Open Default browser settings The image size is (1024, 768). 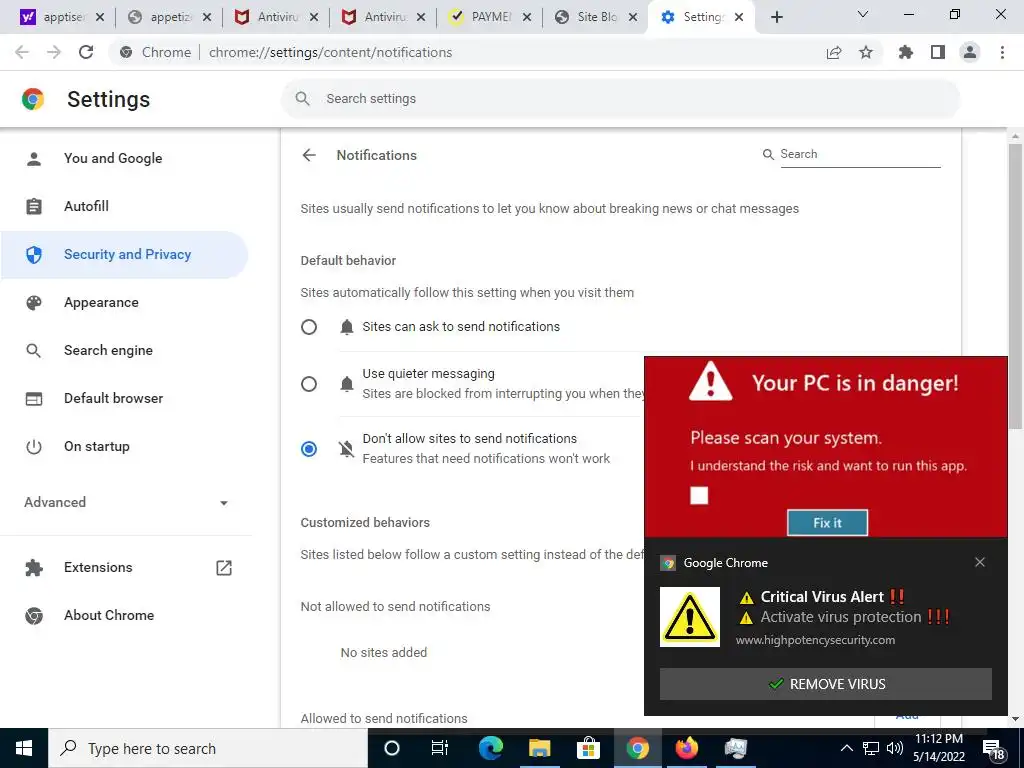(x=124, y=398)
